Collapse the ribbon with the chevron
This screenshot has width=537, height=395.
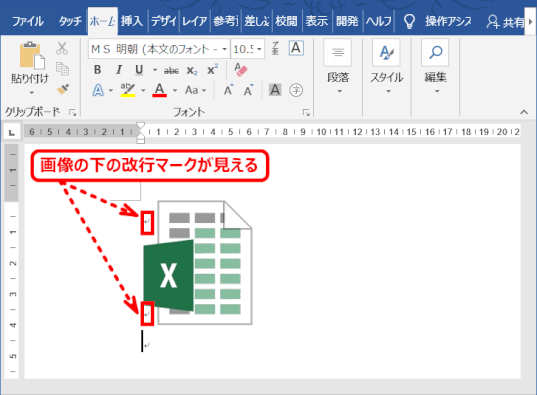(x=524, y=112)
